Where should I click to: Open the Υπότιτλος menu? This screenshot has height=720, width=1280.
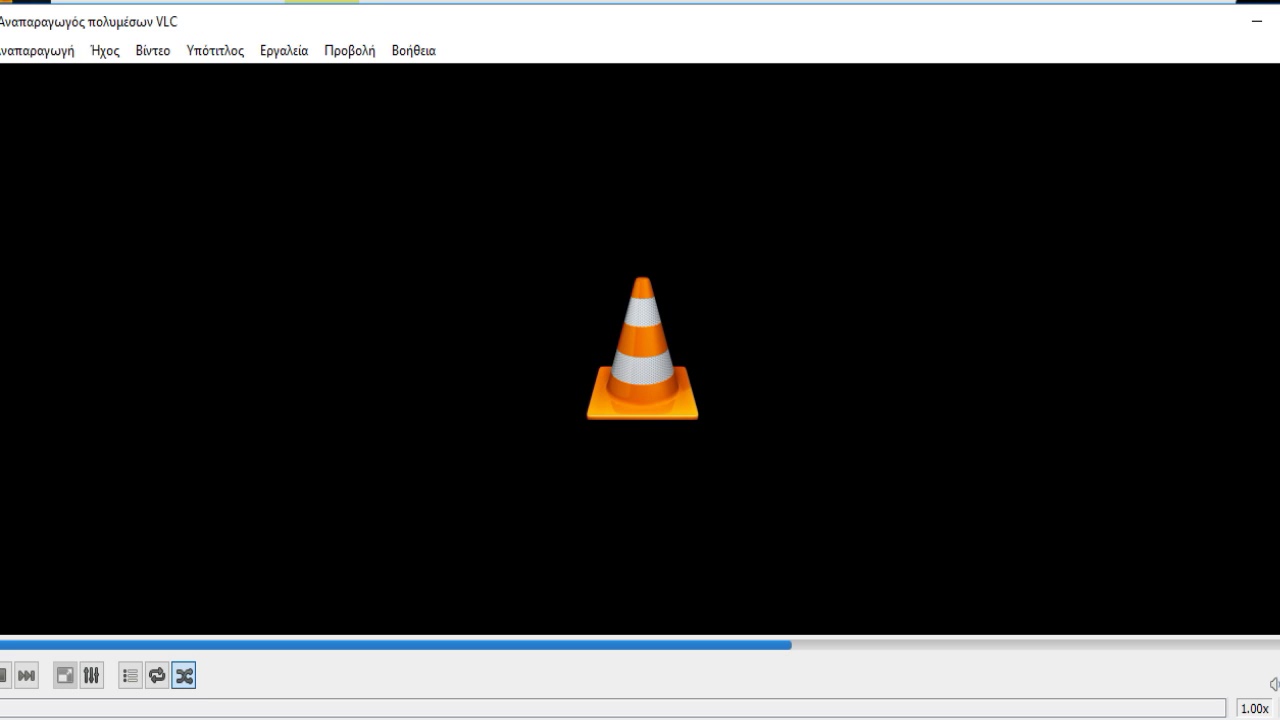tap(215, 50)
